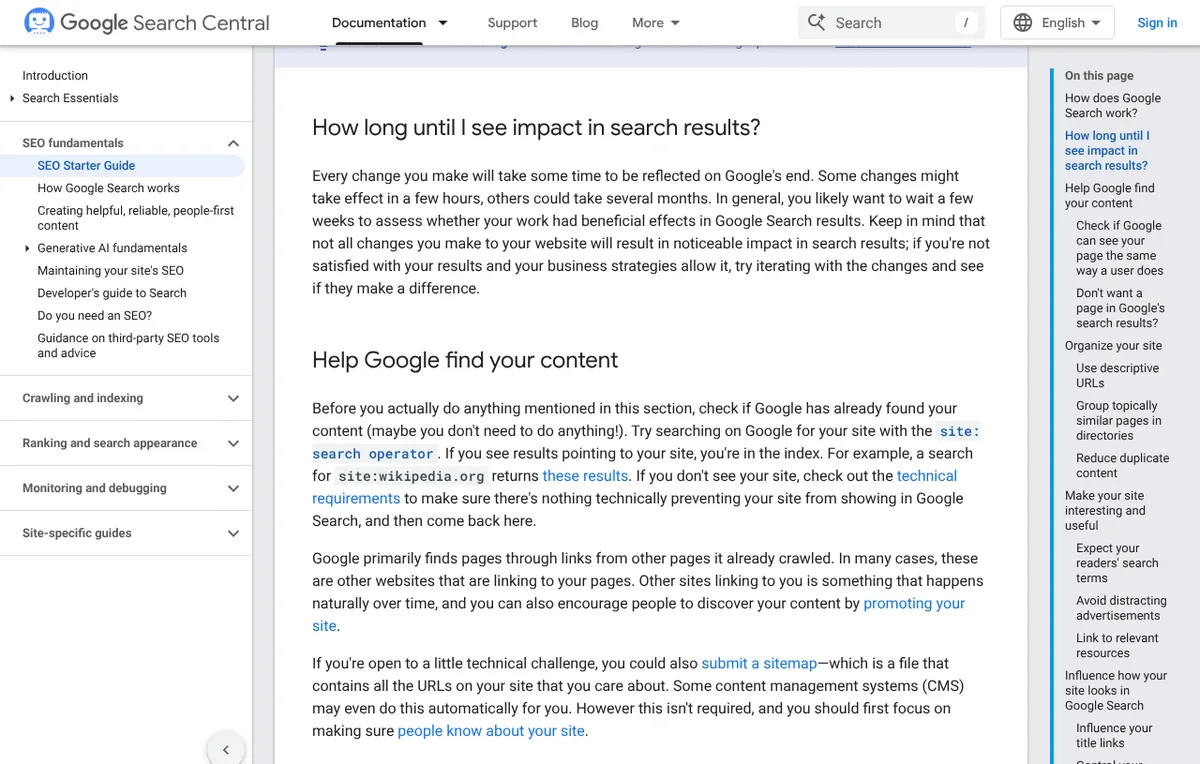The height and width of the screenshot is (764, 1200).
Task: Jump to 'Organize your site' in TOC
Action: [1113, 345]
